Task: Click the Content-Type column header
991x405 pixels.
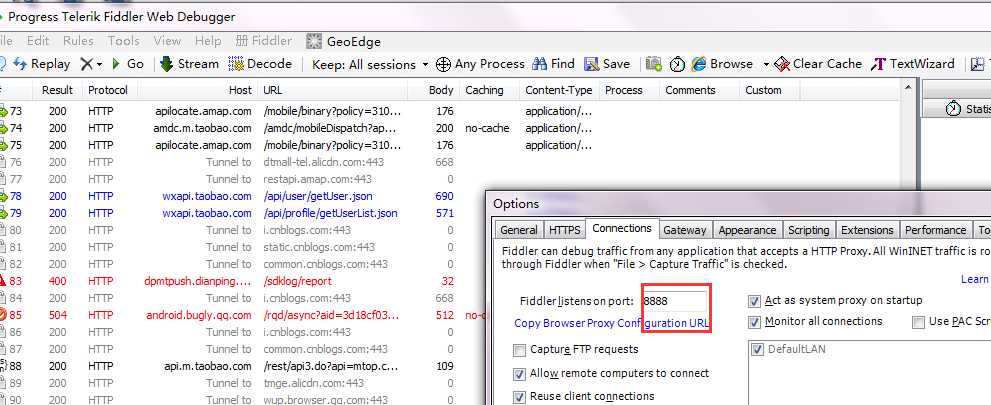Action: (x=559, y=90)
